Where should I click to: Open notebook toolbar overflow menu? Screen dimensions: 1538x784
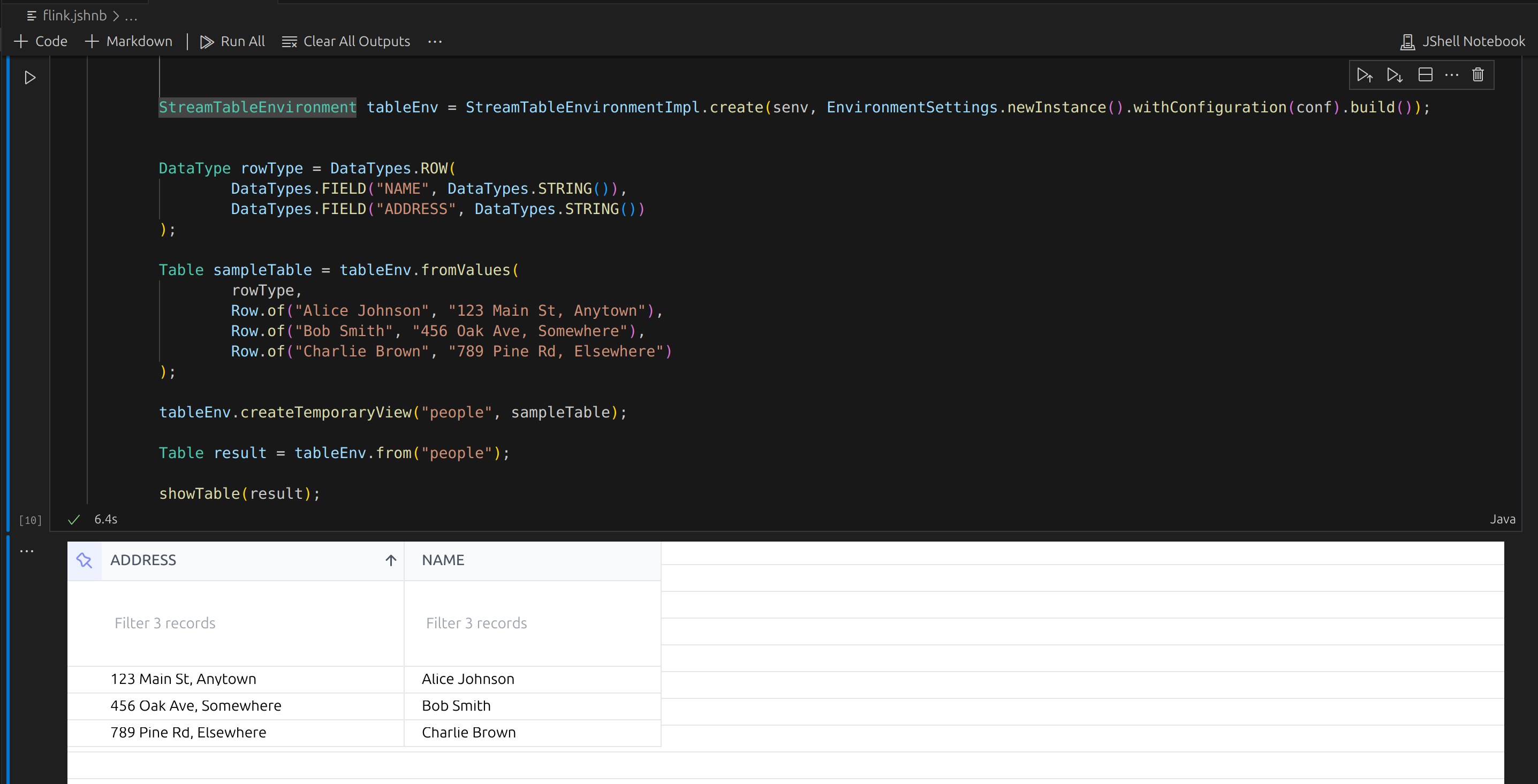(435, 41)
